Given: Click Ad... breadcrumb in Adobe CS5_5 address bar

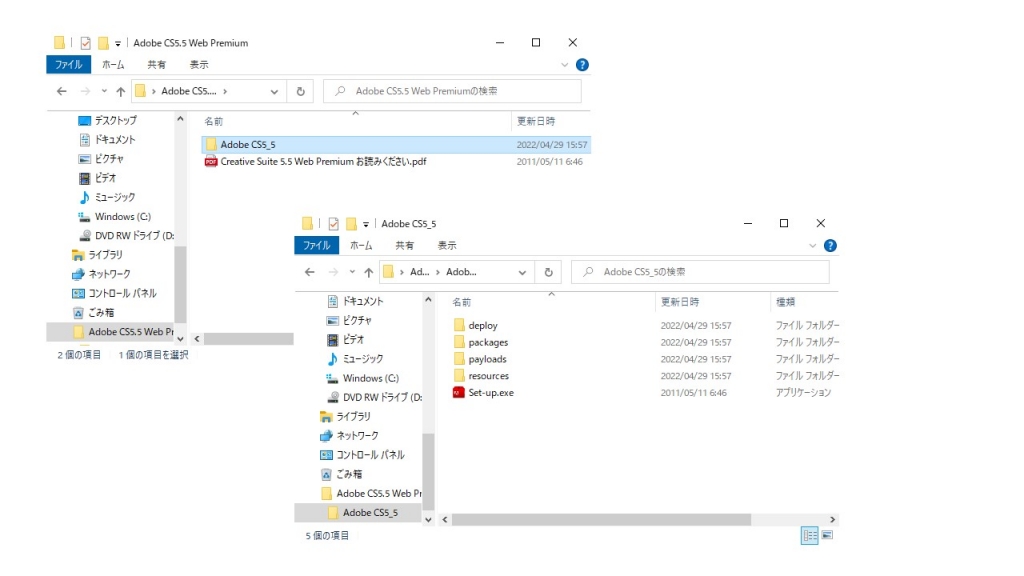Looking at the screenshot, I should tap(419, 272).
